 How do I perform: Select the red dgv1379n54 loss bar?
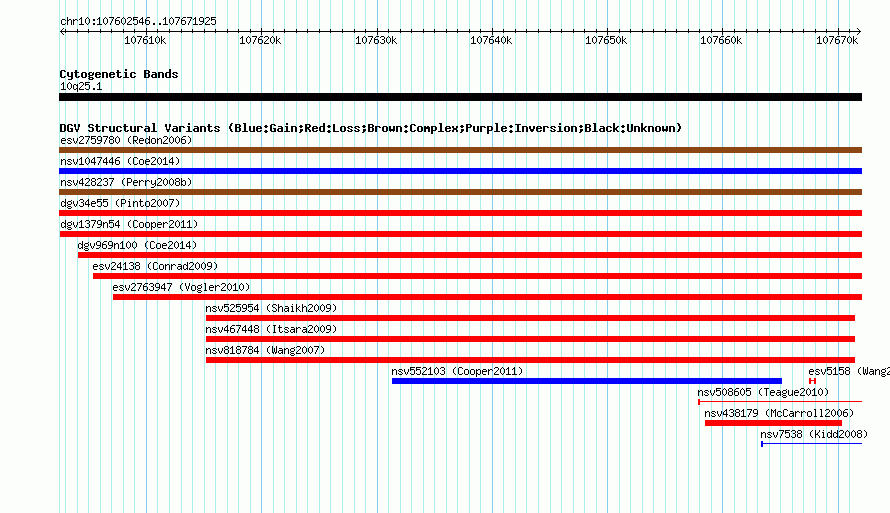pyautogui.click(x=460, y=234)
